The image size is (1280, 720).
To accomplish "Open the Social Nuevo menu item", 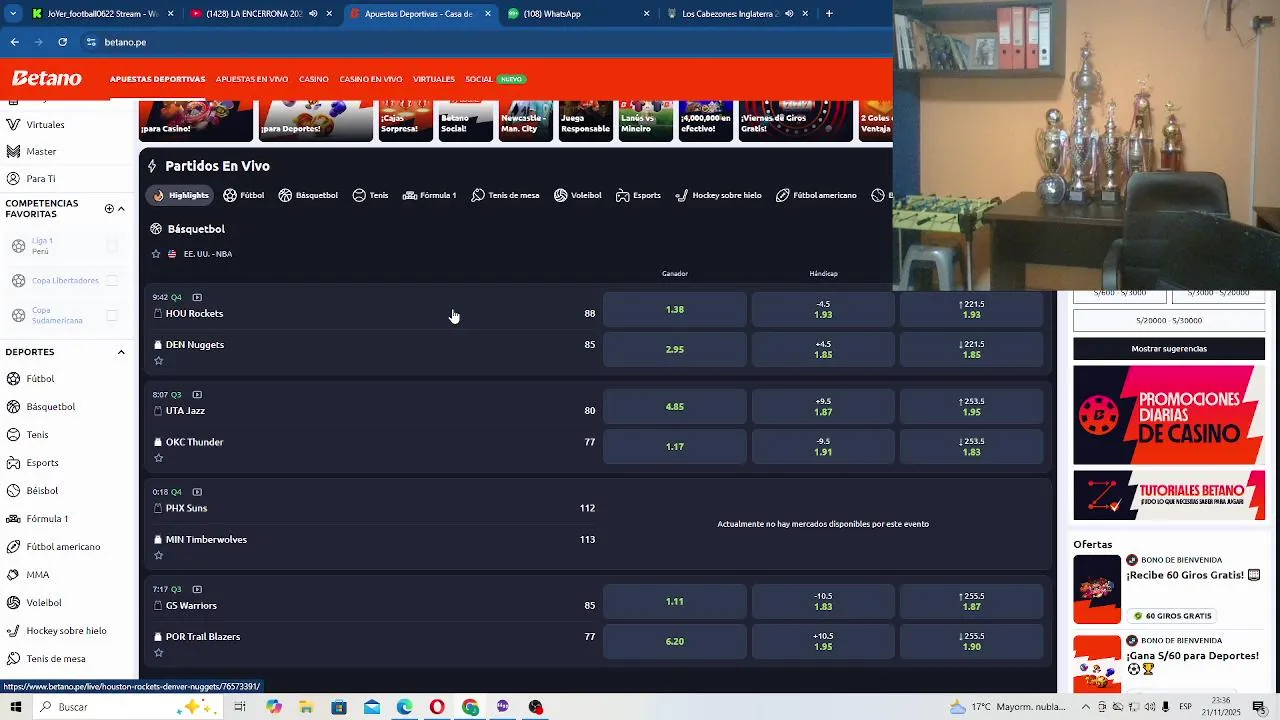I will pyautogui.click(x=494, y=79).
